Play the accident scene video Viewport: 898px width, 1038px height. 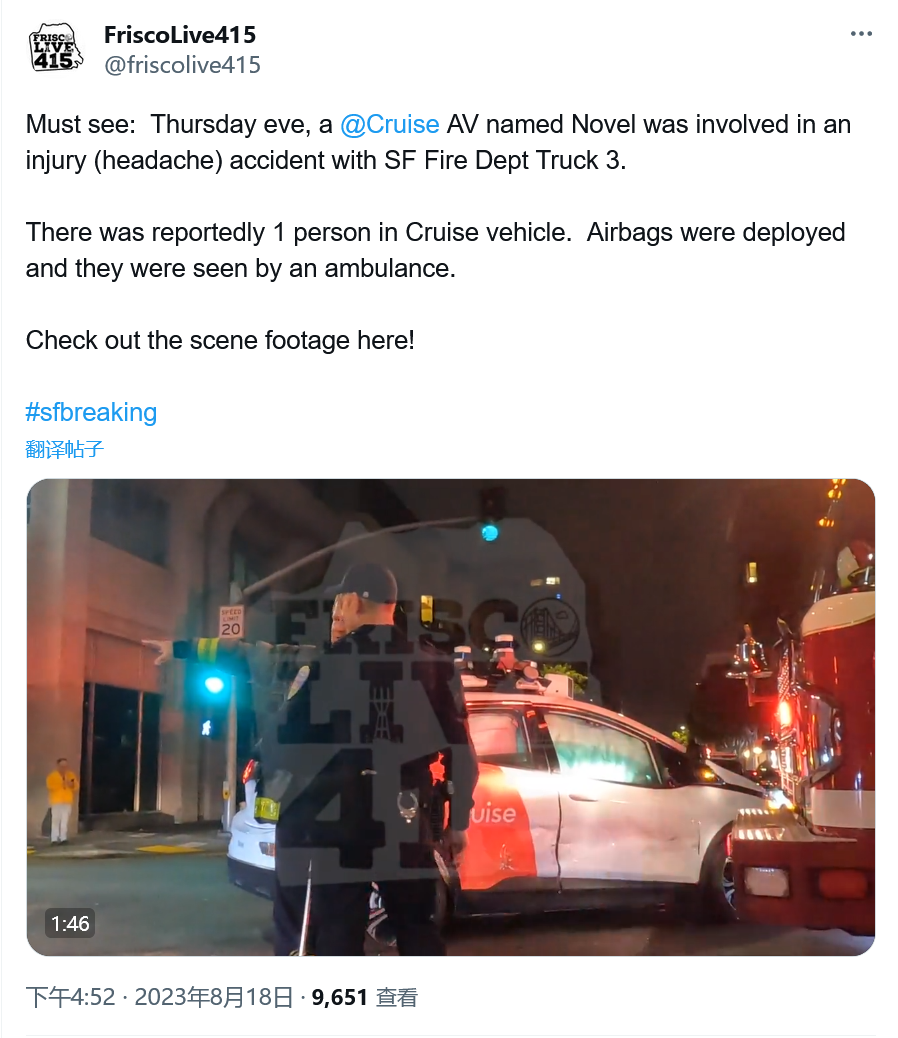pos(451,717)
